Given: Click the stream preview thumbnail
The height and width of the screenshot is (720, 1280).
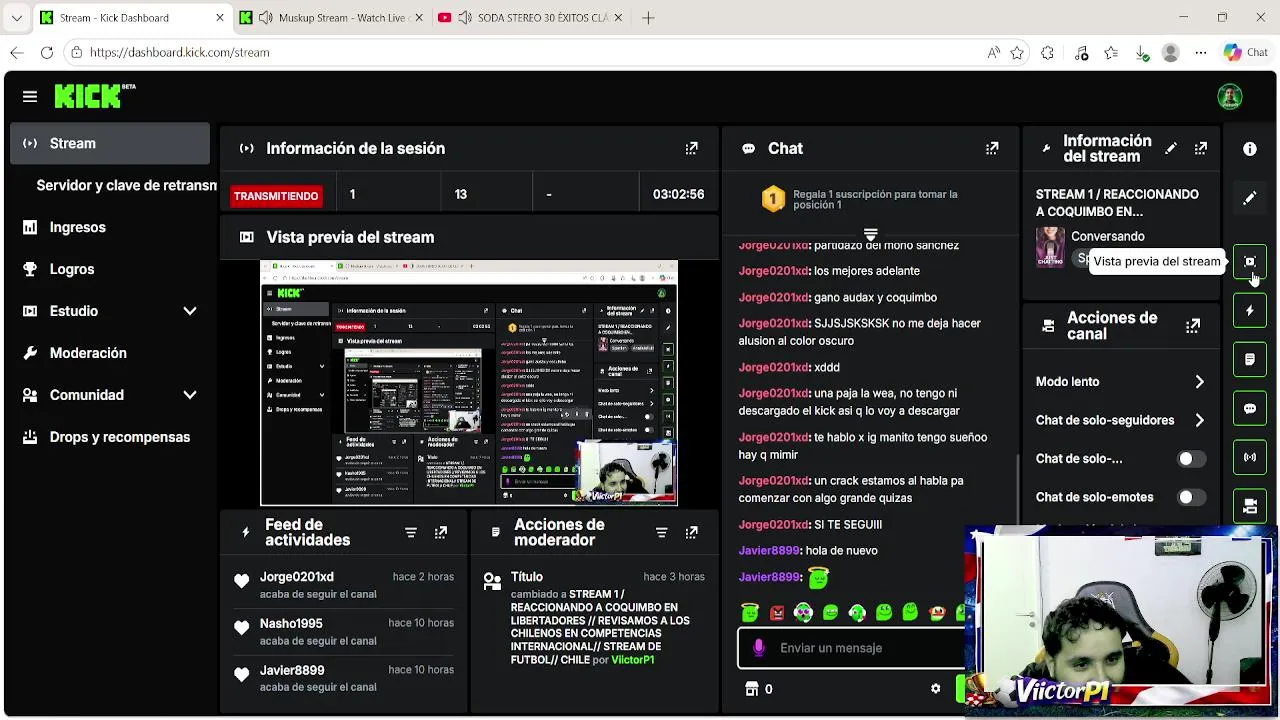Looking at the screenshot, I should click(x=469, y=383).
